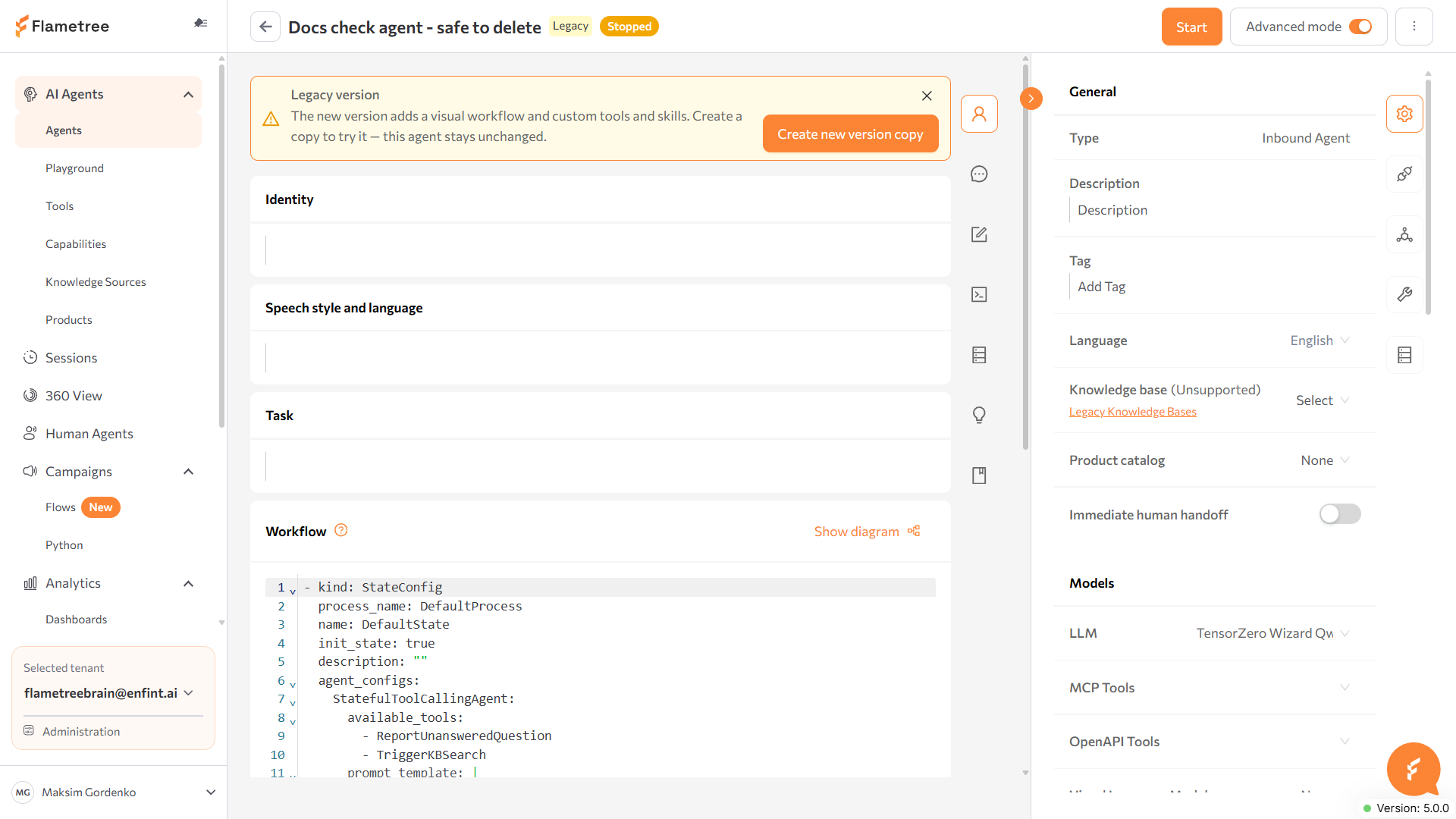Click the Workflow help question icon
1456x819 pixels.
pos(341,530)
